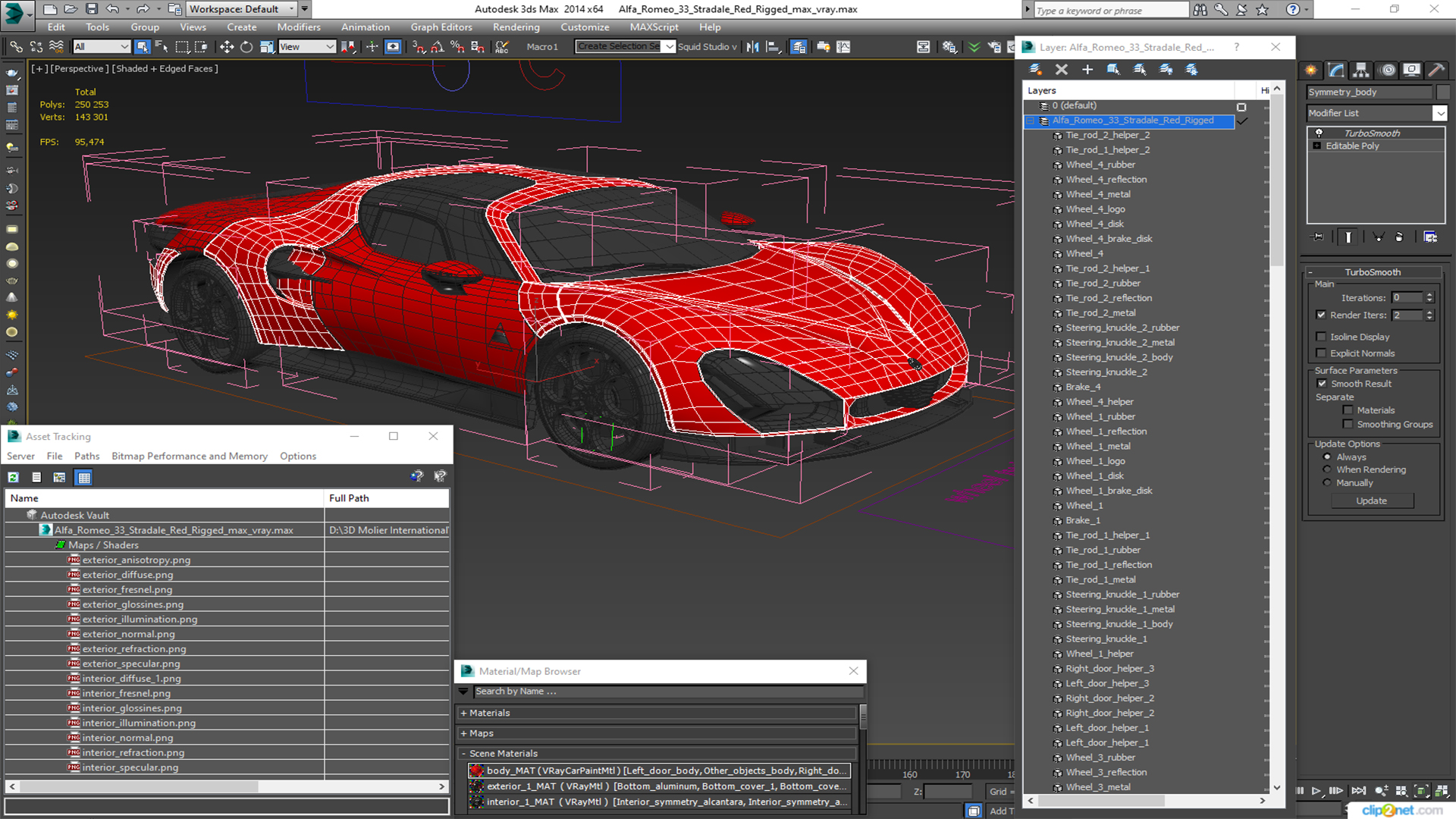
Task: Open the Modifiers menu
Action: pos(299,27)
